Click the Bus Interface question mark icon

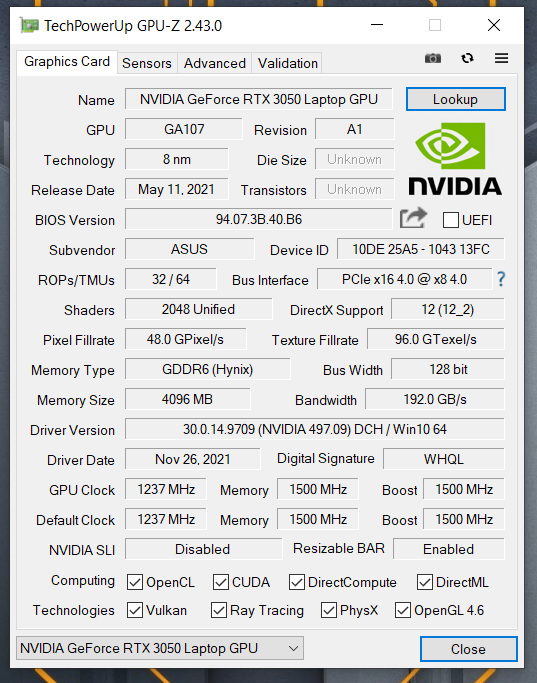[x=501, y=279]
